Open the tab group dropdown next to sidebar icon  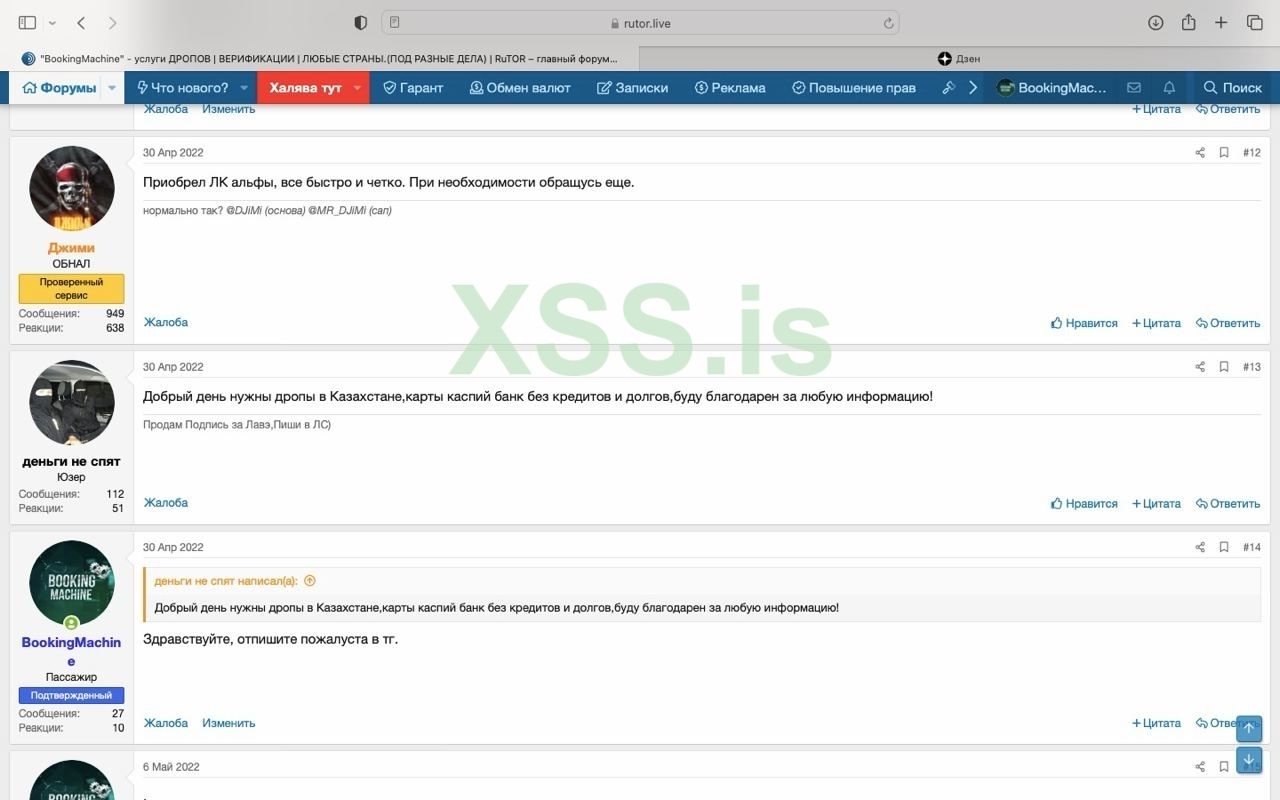coord(52,23)
